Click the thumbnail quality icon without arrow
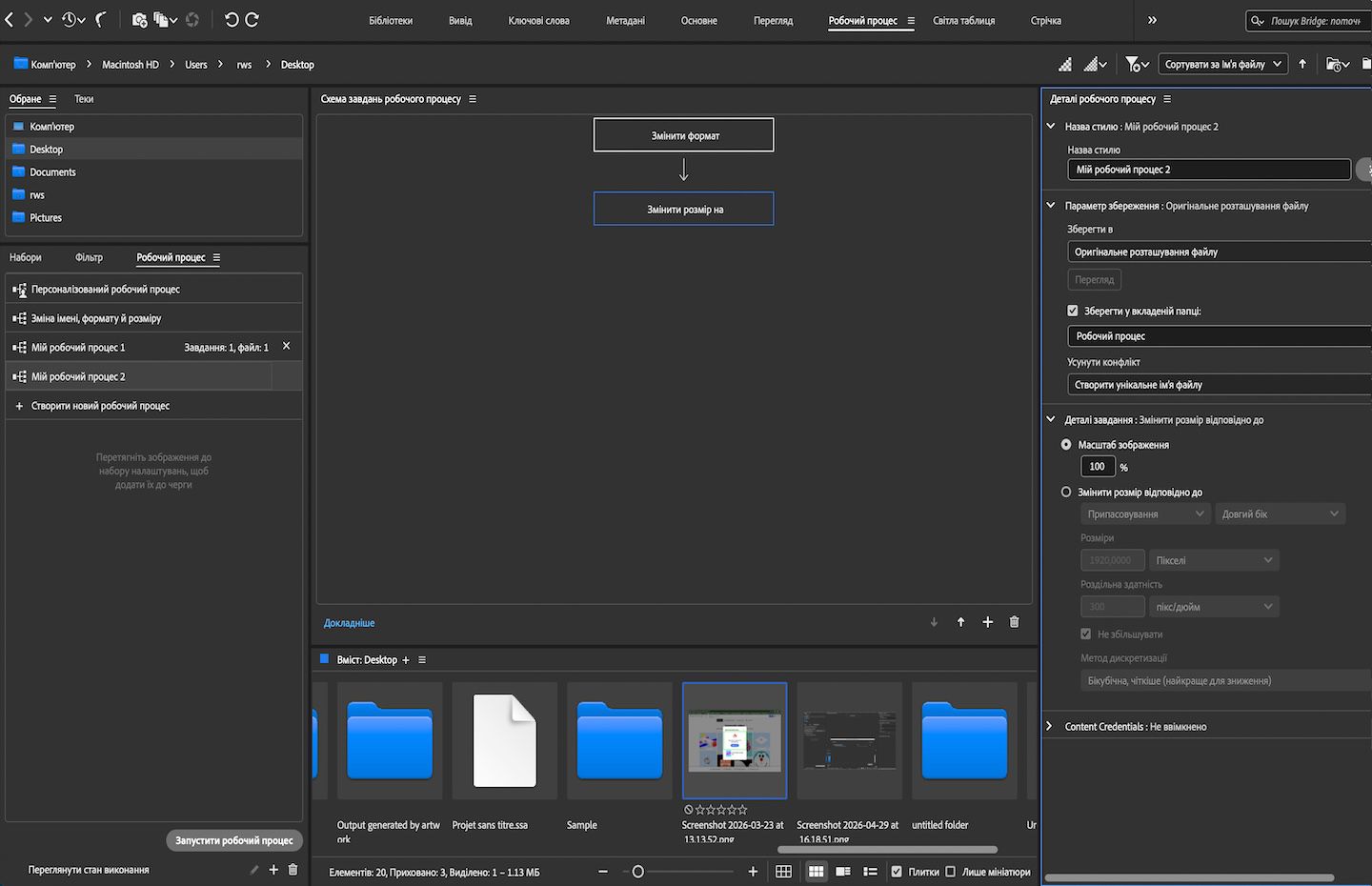Screen dimensions: 1372x886 [x=1065, y=64]
